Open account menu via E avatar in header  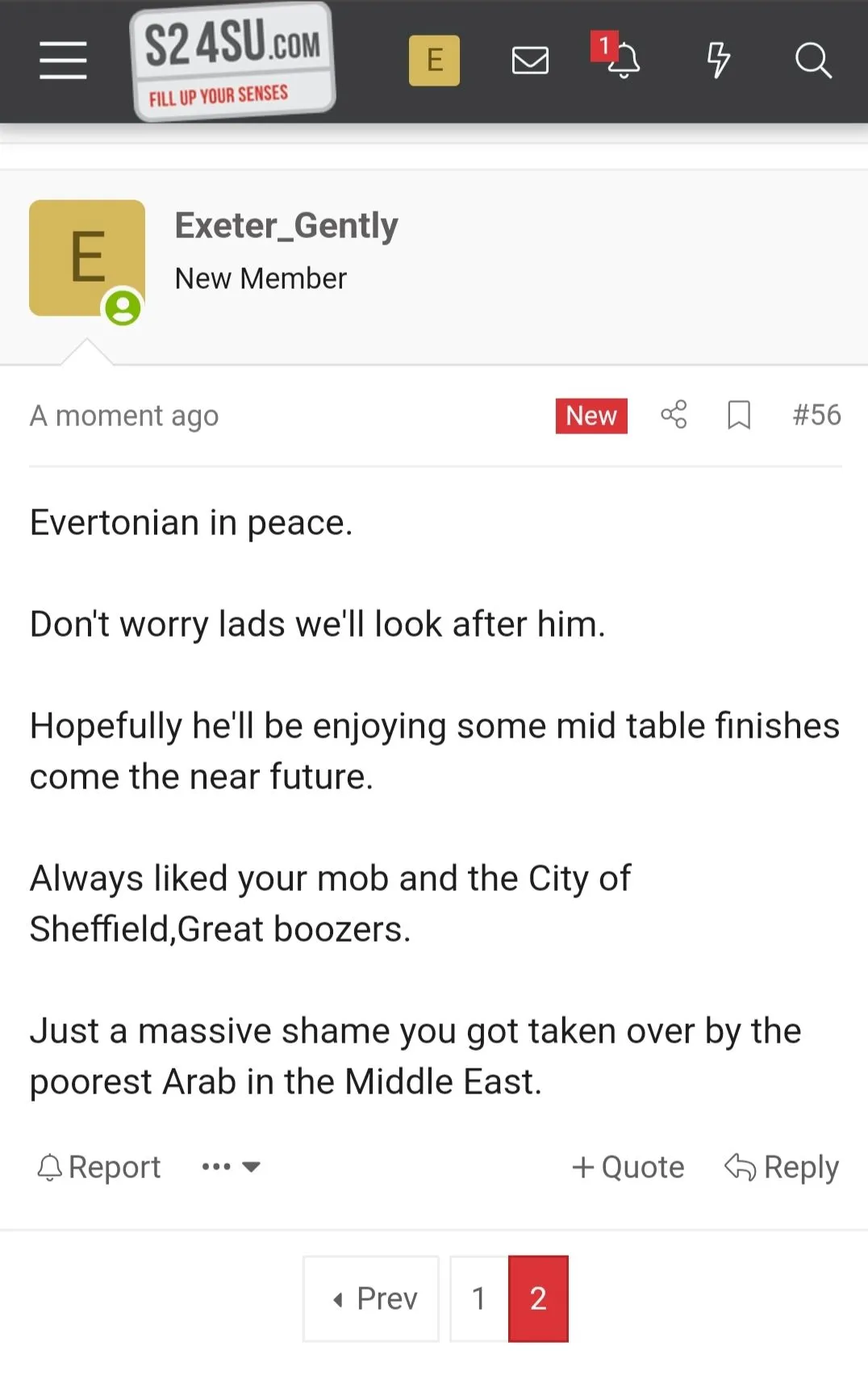point(434,61)
